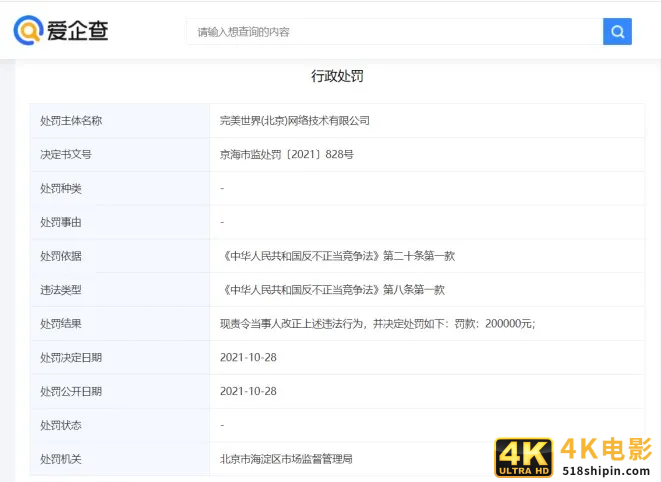
Task: Select the 第二十条第一款 legal basis text
Action: pyautogui.click(x=419, y=256)
